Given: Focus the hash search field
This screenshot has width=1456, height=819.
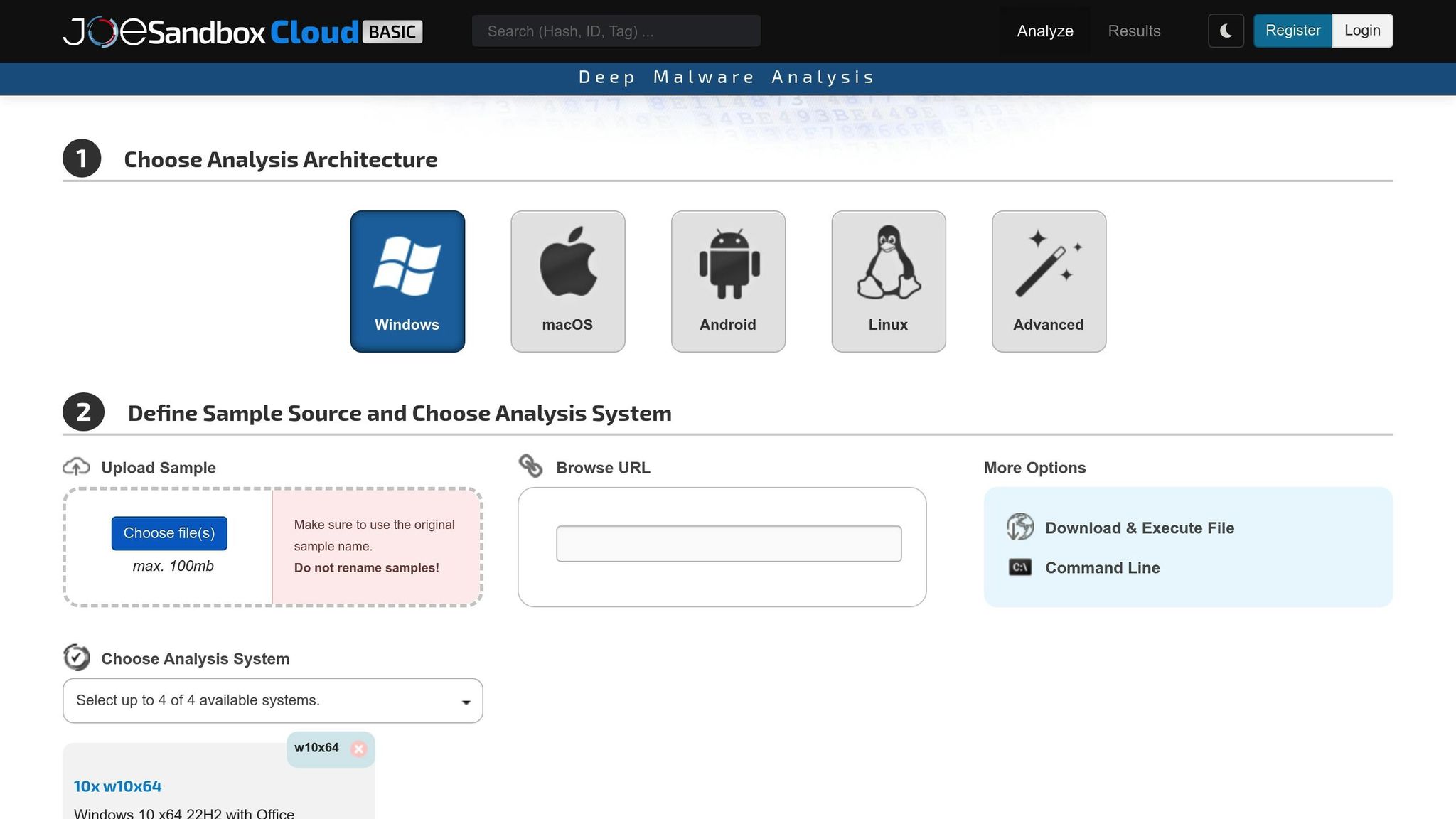Looking at the screenshot, I should pyautogui.click(x=616, y=31).
